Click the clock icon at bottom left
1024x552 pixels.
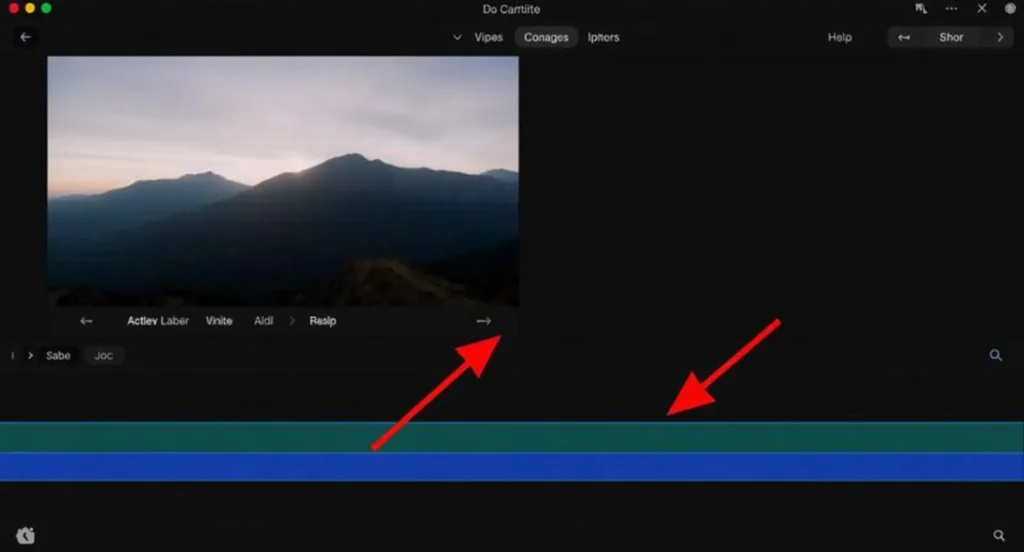pyautogui.click(x=25, y=535)
